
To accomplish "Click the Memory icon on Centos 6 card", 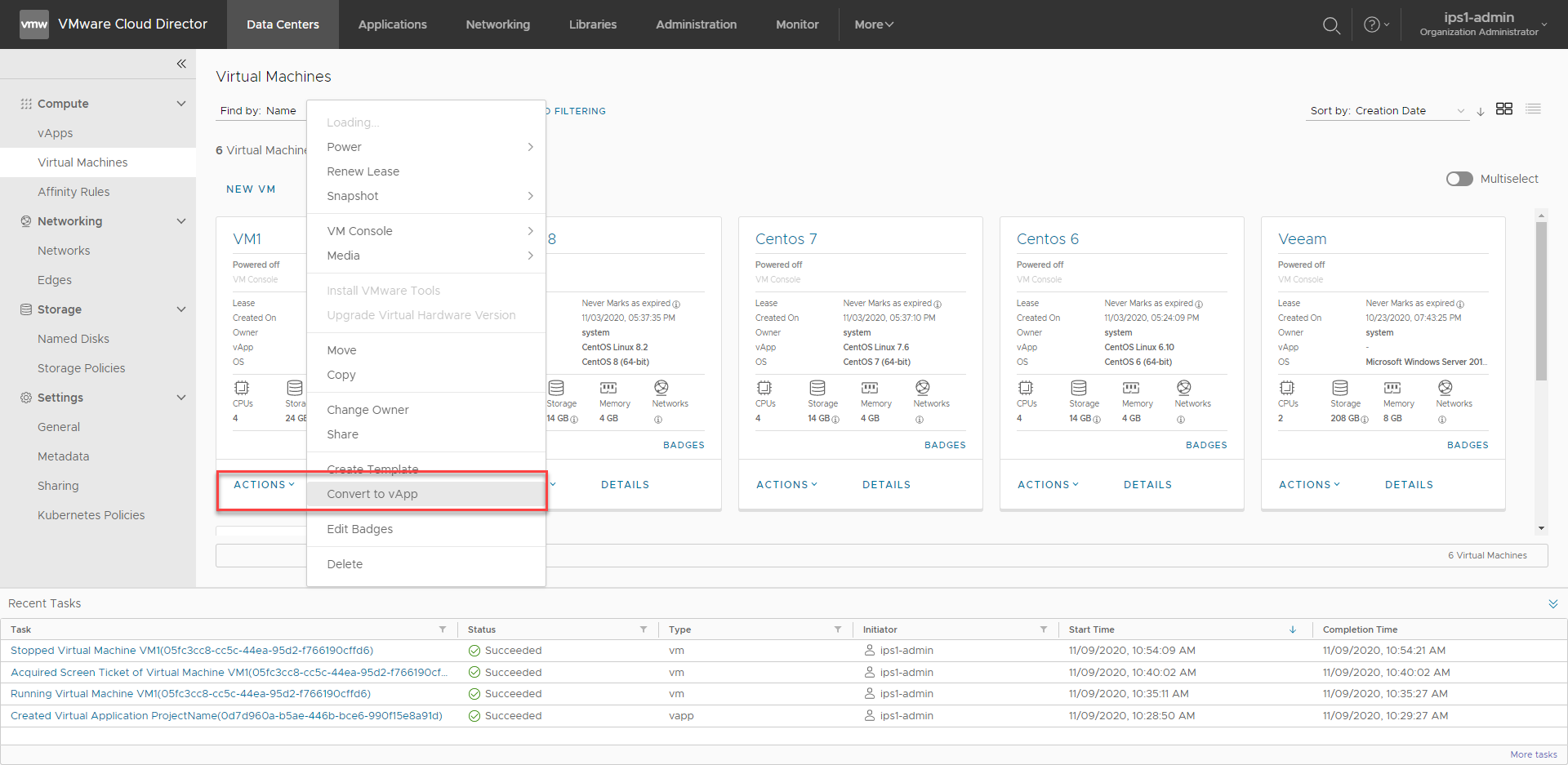I will point(1131,388).
